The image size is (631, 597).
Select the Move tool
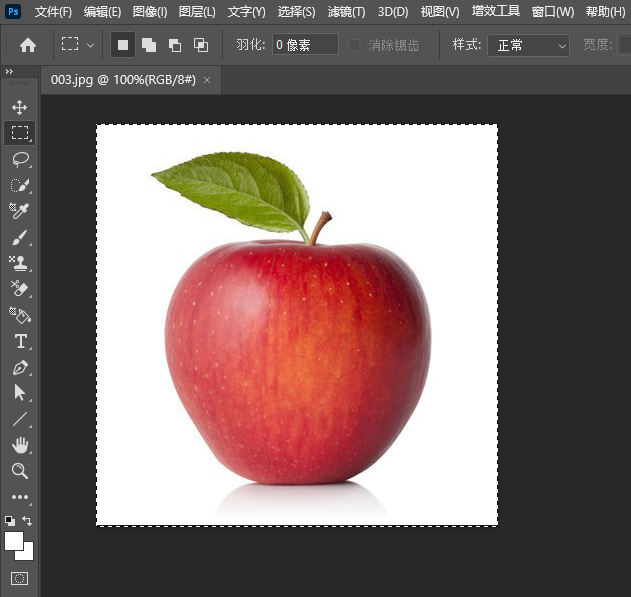19,107
